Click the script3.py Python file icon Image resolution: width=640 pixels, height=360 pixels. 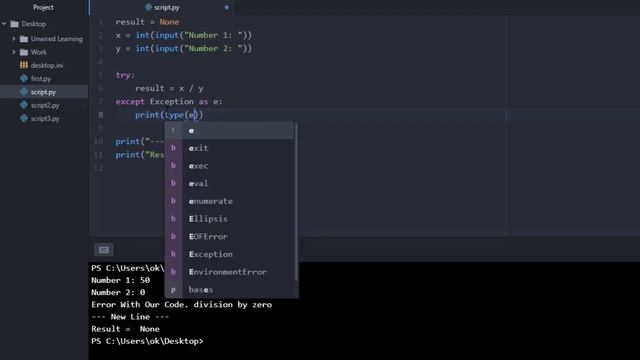(x=24, y=118)
